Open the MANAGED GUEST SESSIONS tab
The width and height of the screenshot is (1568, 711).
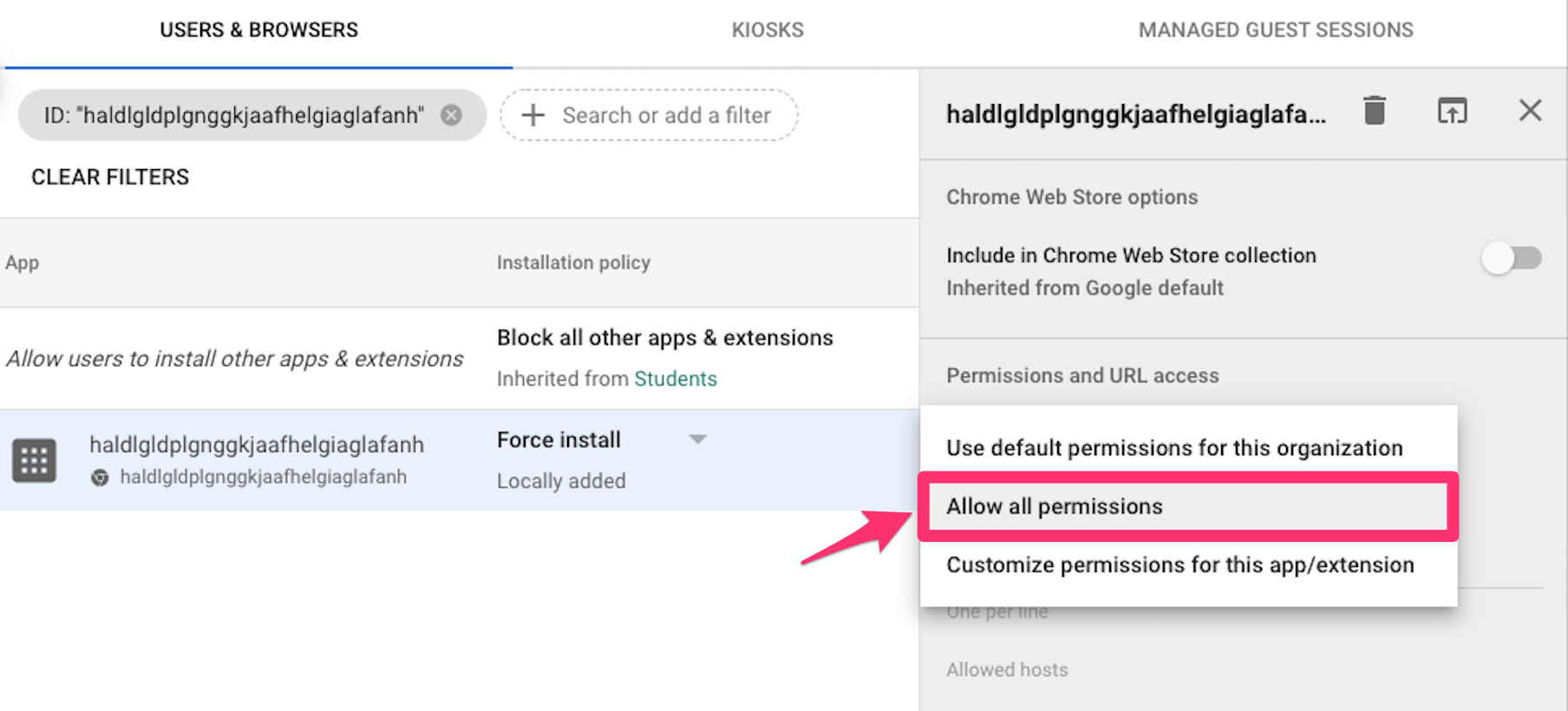point(1277,29)
